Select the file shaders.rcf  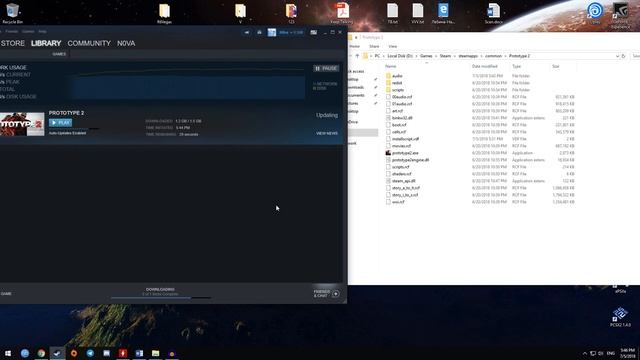pos(402,174)
